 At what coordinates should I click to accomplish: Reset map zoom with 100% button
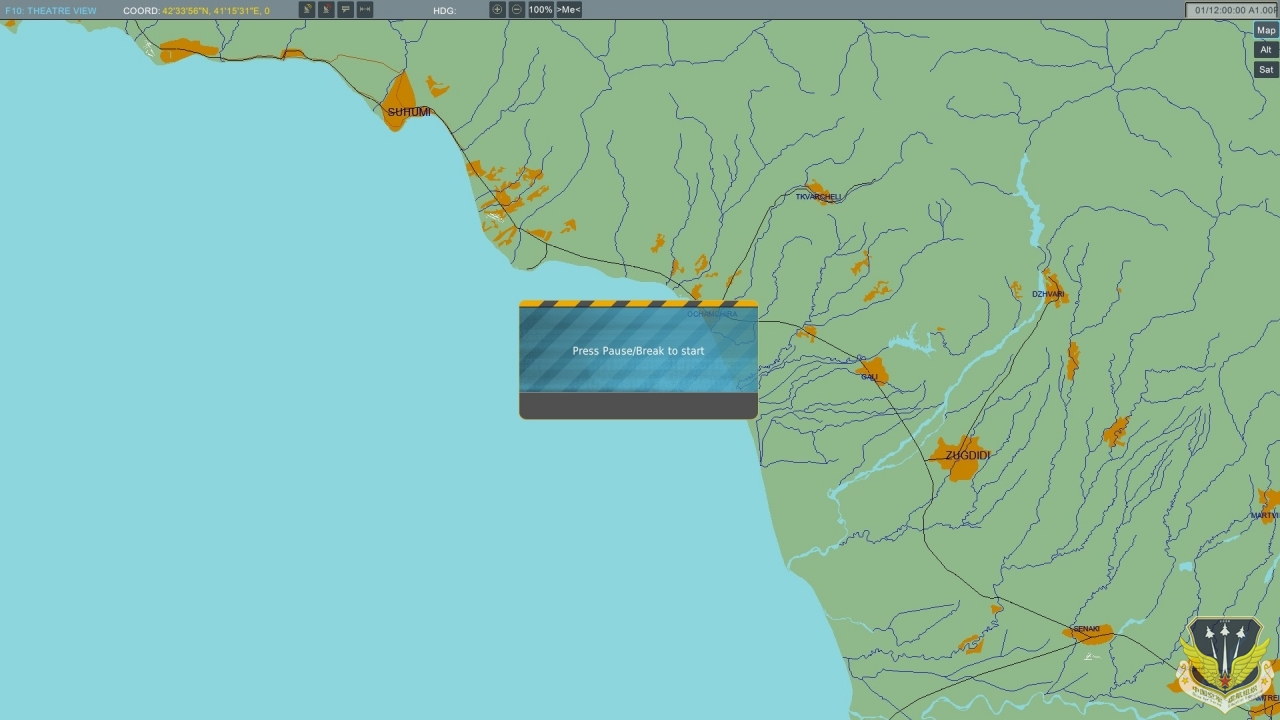click(x=540, y=9)
